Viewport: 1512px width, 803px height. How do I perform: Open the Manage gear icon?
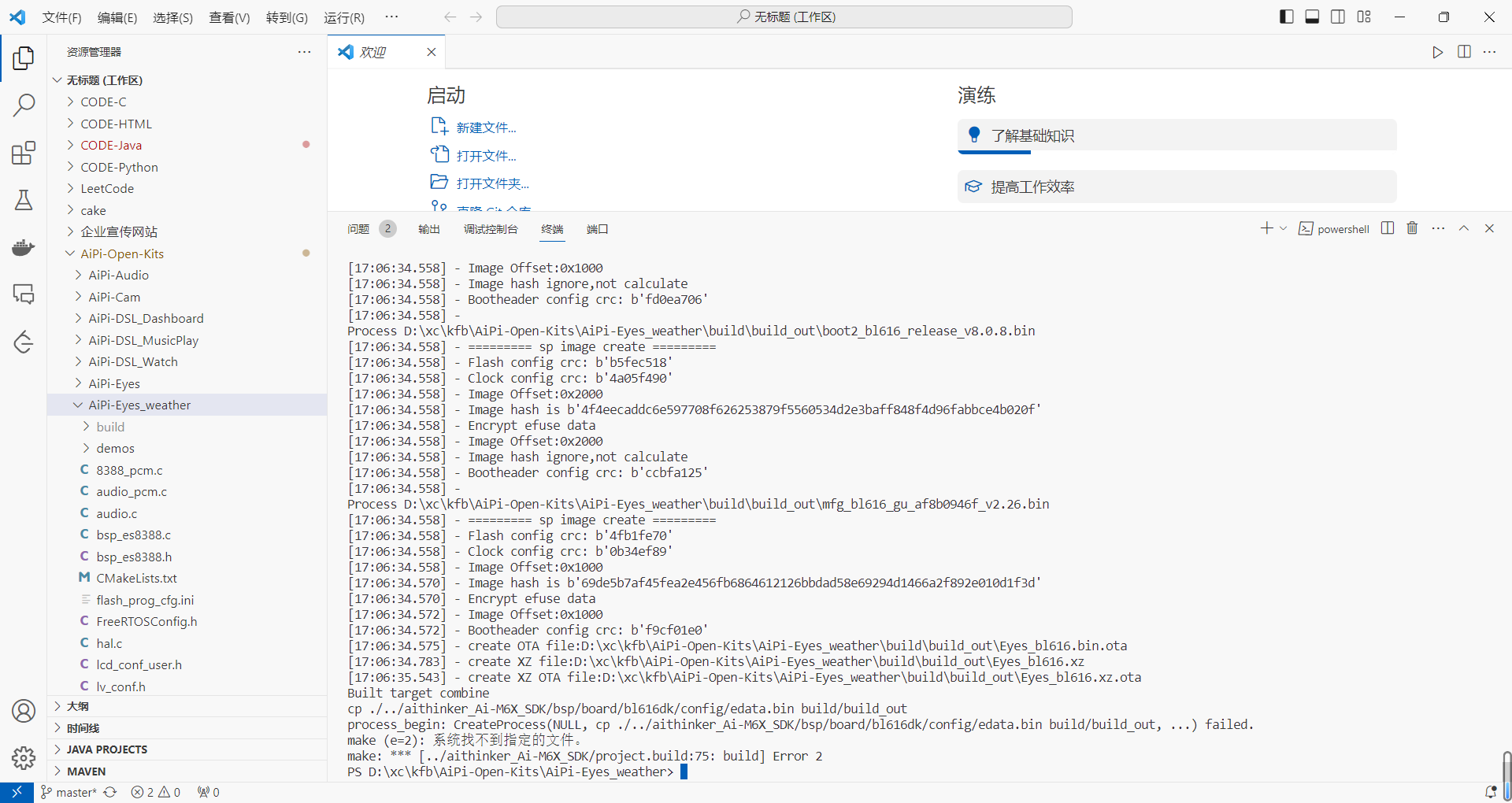pos(24,758)
